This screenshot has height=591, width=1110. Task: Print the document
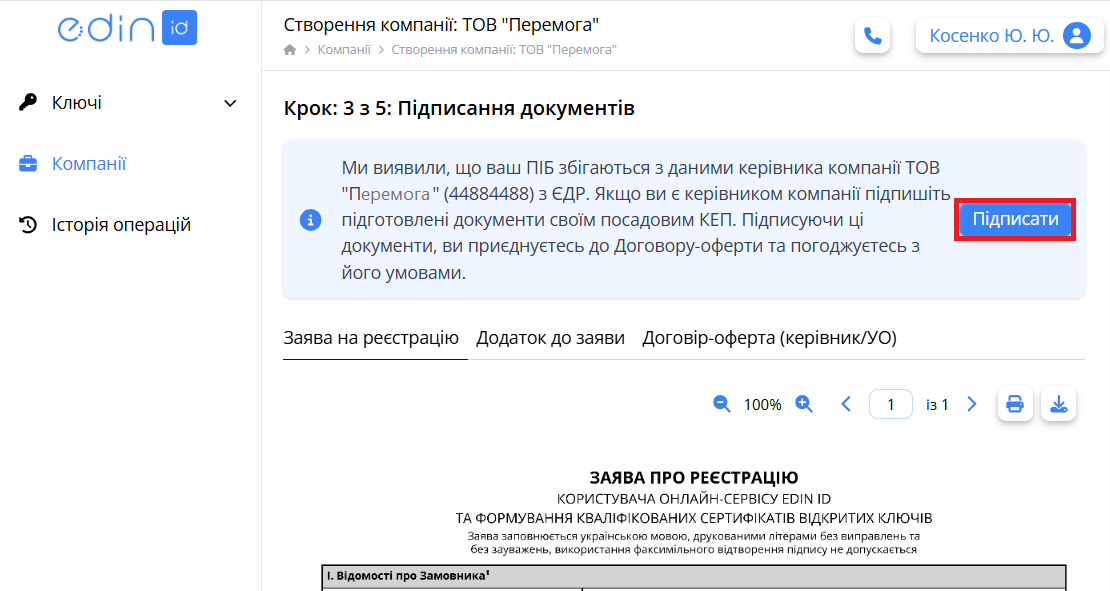(1015, 404)
